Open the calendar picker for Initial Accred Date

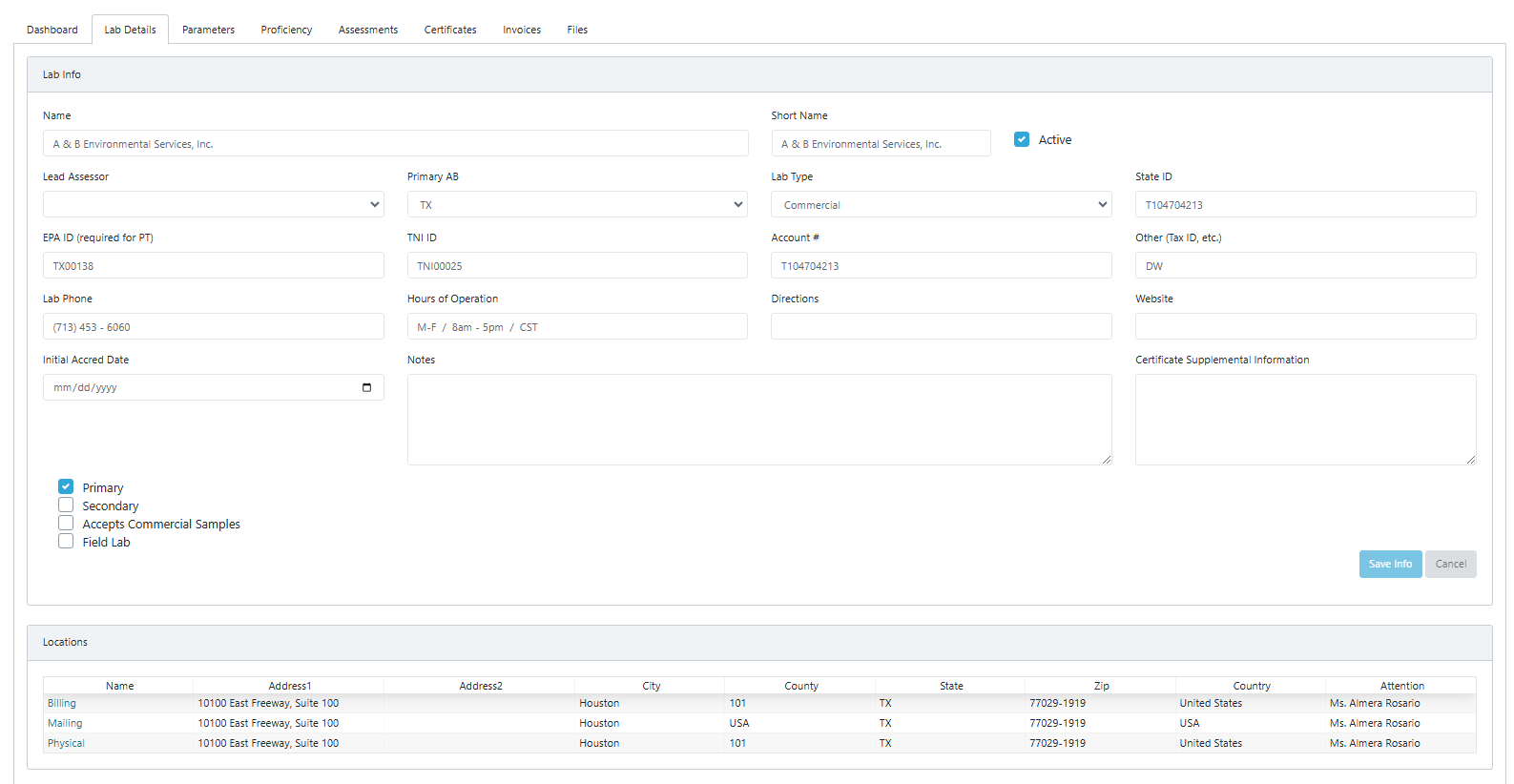(x=367, y=387)
